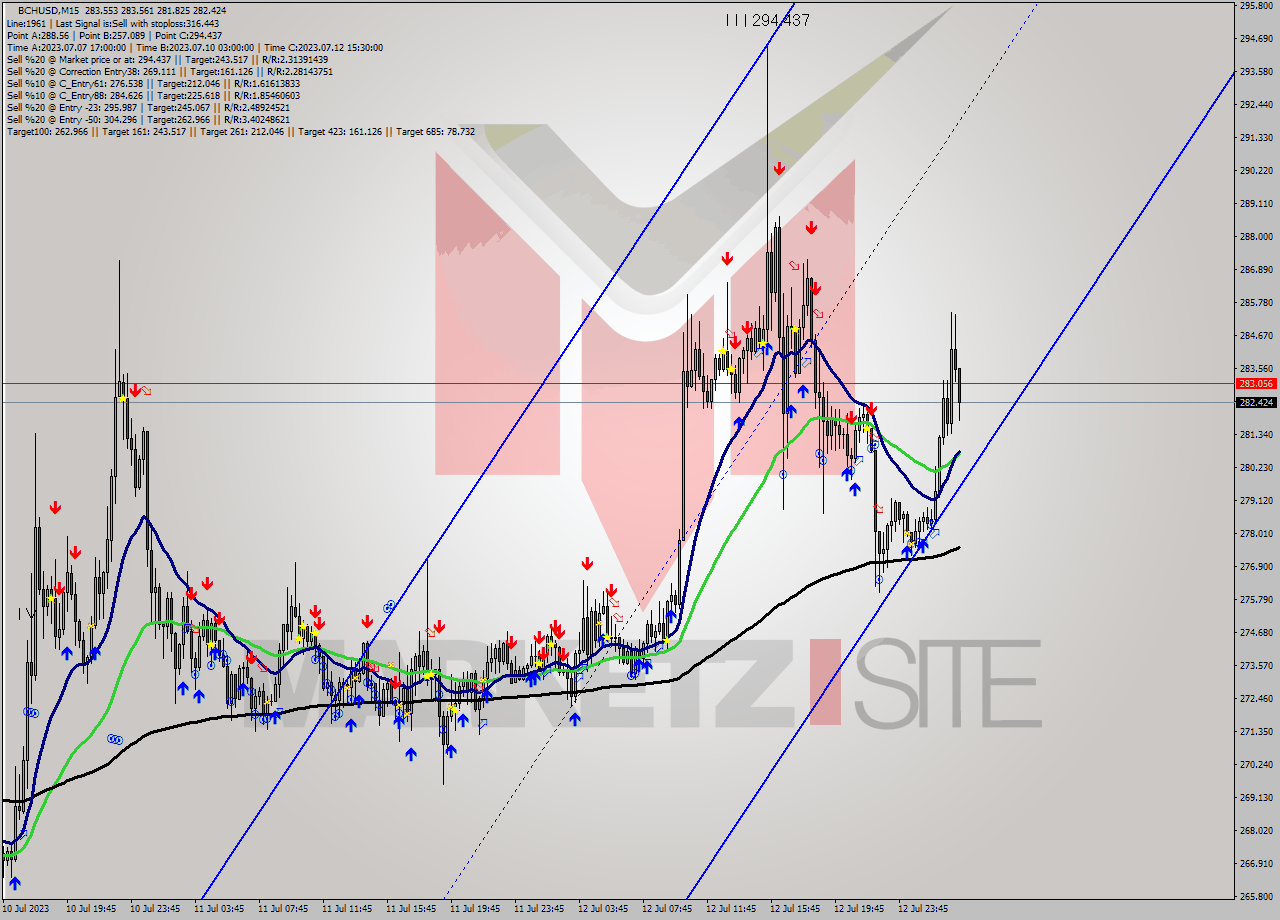This screenshot has height=920, width=1280.
Task: Click the 289.110 price axis label
Action: [x=1255, y=203]
